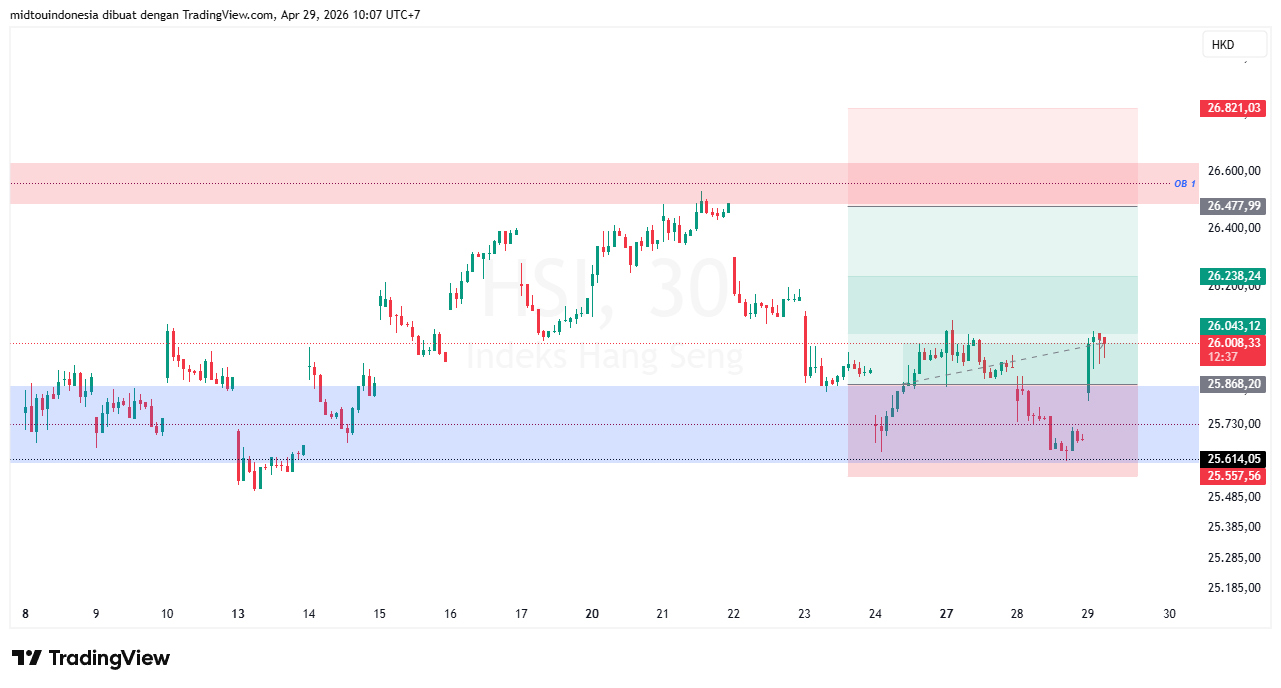The height and width of the screenshot is (688, 1281).
Task: Select the gray 25.868,20 price label
Action: [1232, 383]
